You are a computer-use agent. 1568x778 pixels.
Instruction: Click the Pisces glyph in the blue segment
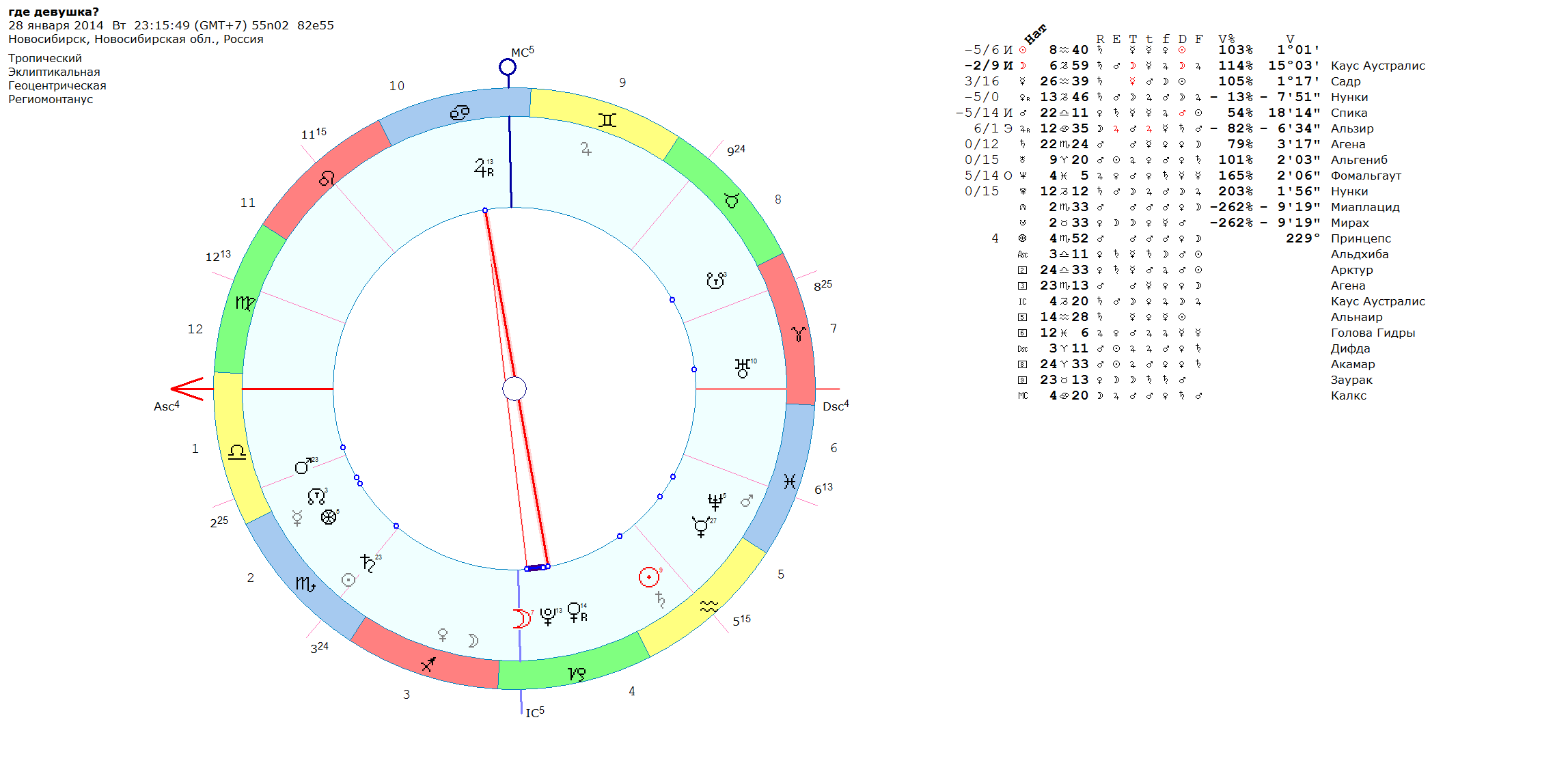click(x=790, y=482)
